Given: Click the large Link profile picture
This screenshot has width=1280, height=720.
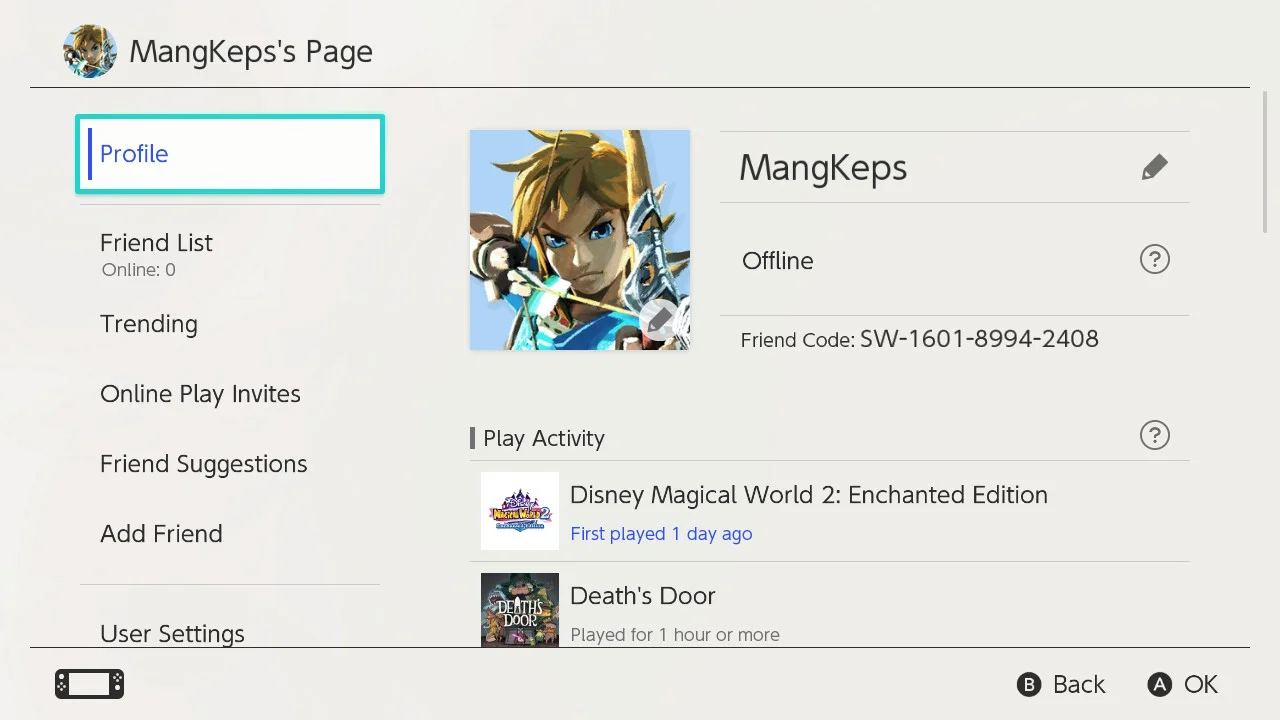Looking at the screenshot, I should [x=580, y=240].
